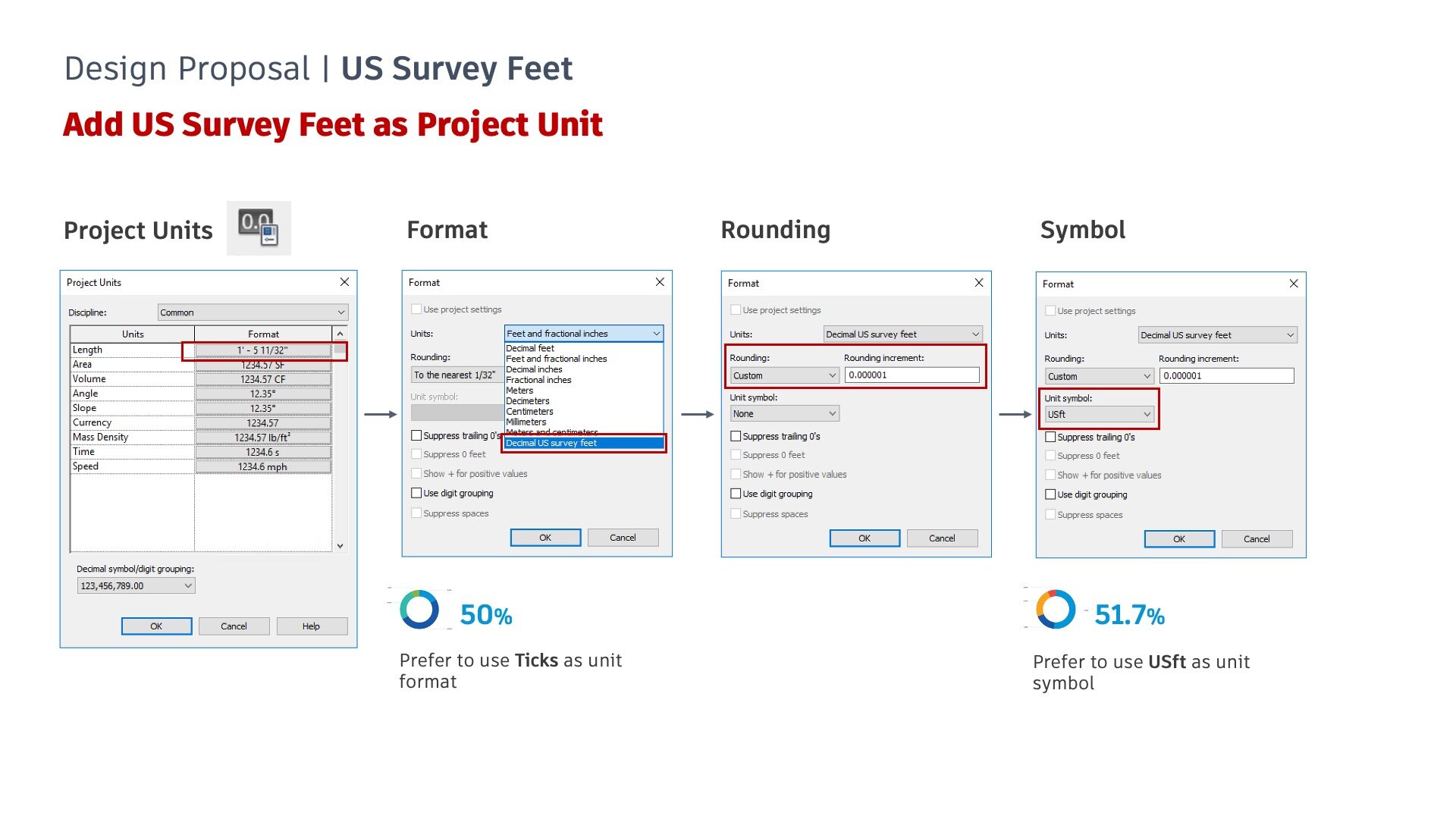1456x819 pixels.
Task: Open Unit symbol USft dropdown
Action: click(x=1099, y=415)
